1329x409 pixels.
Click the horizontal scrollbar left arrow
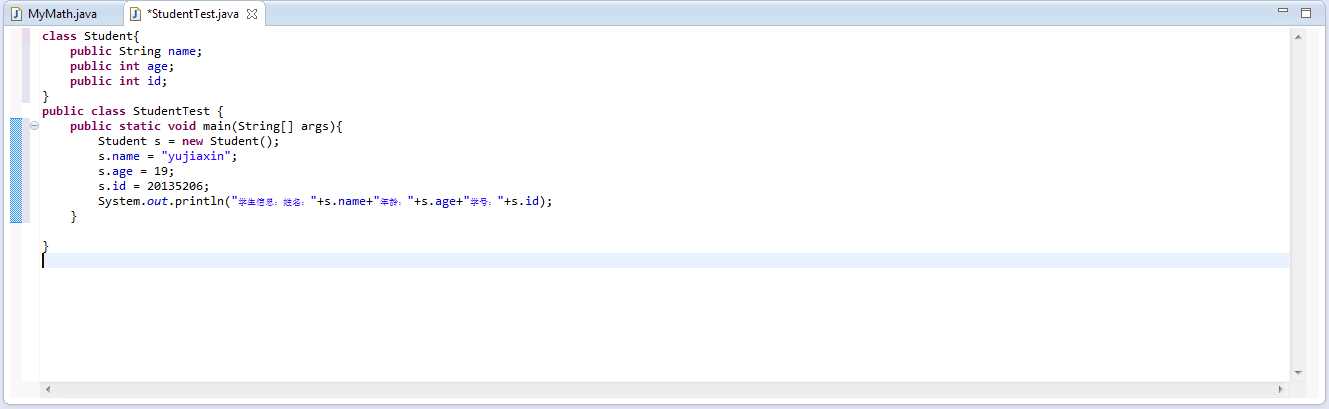point(48,388)
